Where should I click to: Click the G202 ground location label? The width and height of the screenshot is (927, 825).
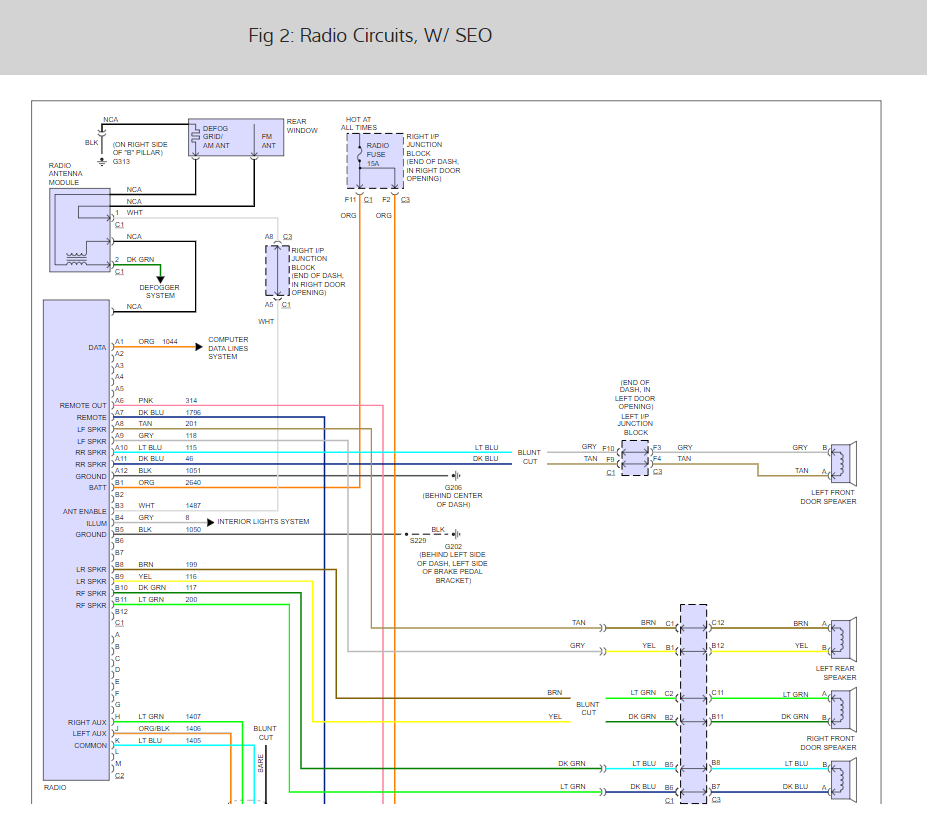pyautogui.click(x=452, y=564)
